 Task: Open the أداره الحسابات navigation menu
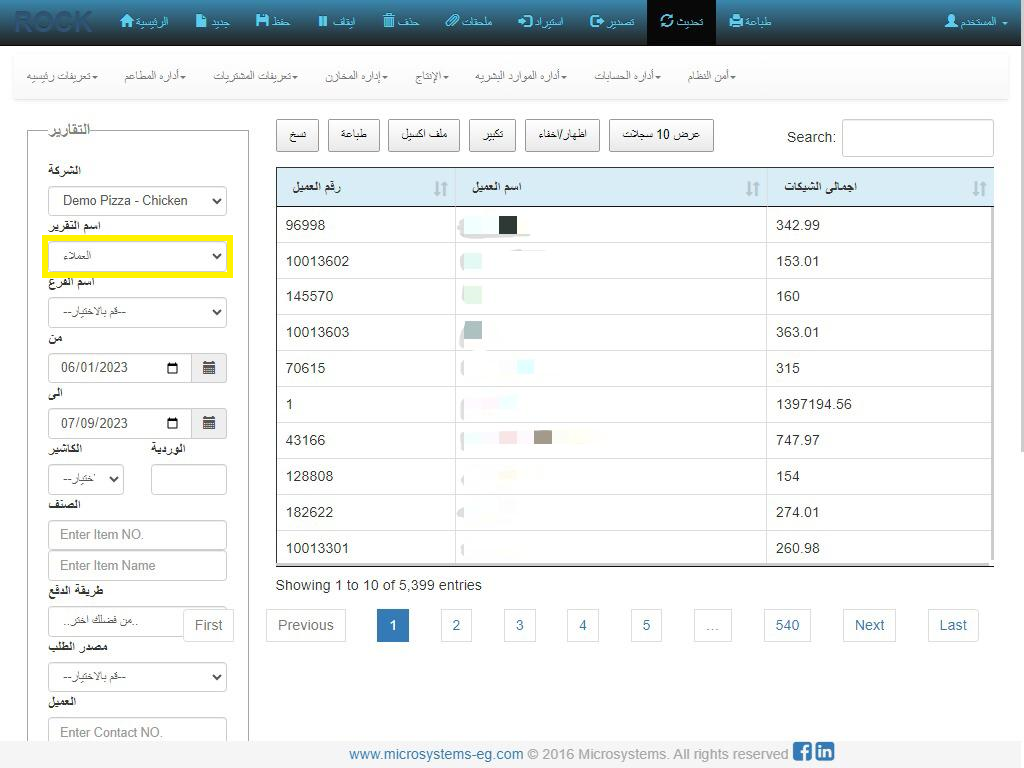coord(627,76)
